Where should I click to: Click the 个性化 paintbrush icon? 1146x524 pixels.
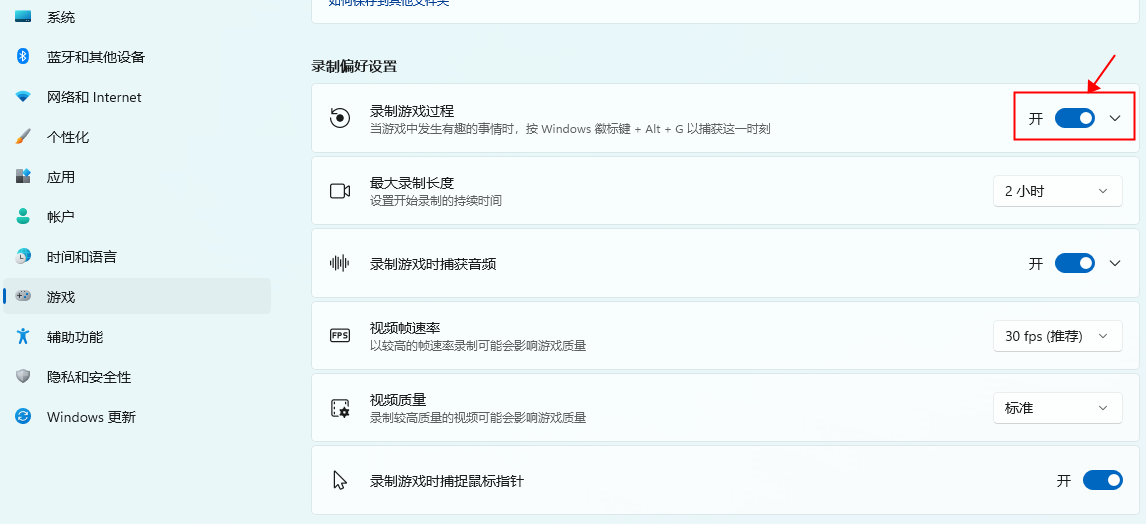(23, 137)
